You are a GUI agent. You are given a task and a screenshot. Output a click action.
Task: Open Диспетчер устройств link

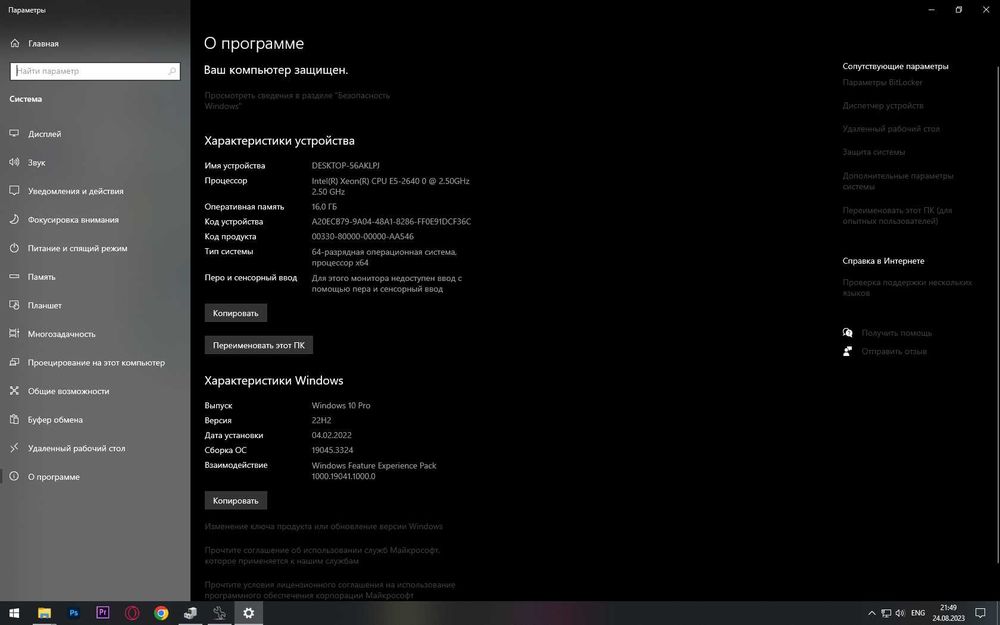coord(883,106)
